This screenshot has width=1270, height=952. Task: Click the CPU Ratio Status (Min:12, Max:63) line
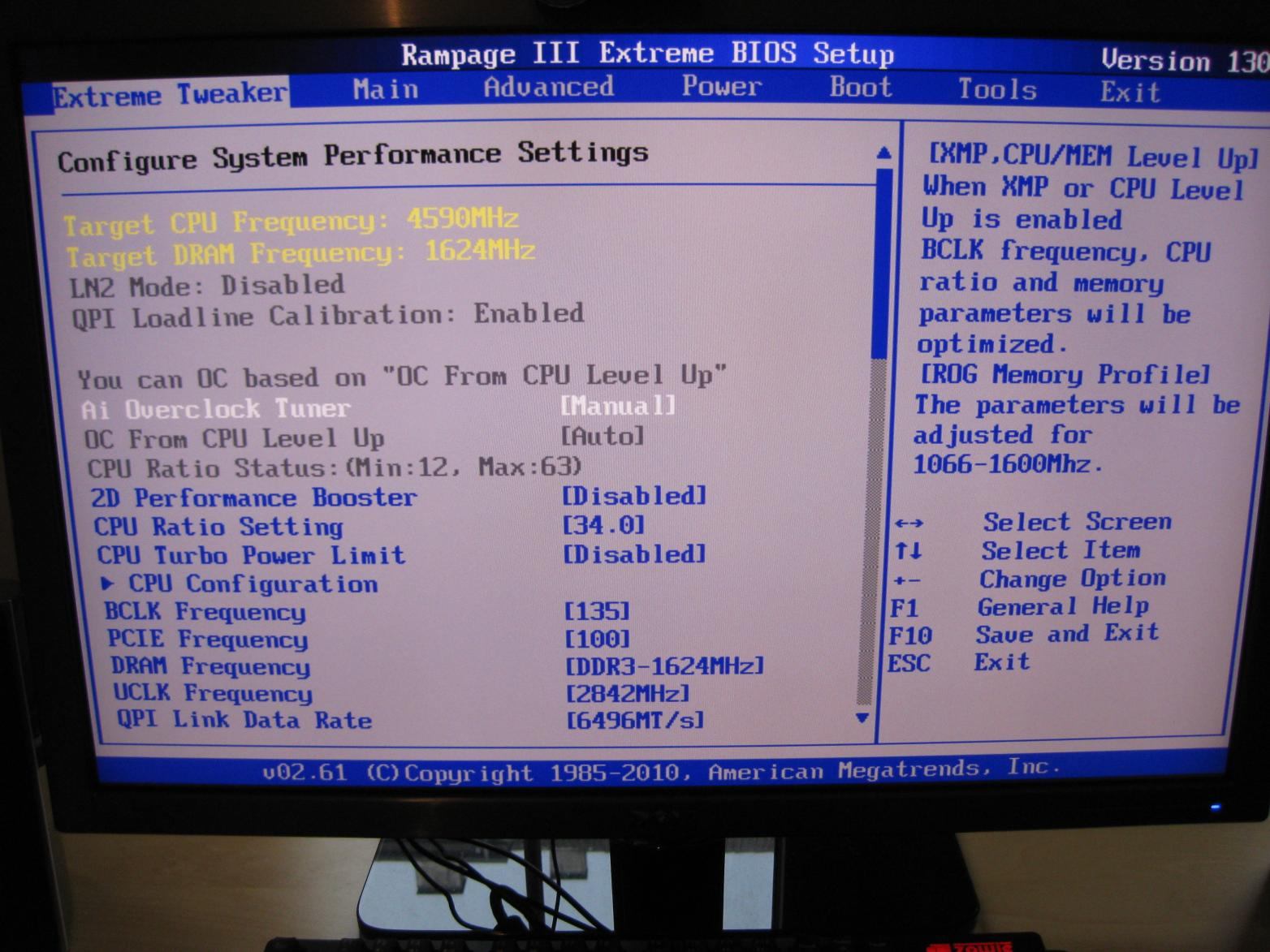coord(335,467)
